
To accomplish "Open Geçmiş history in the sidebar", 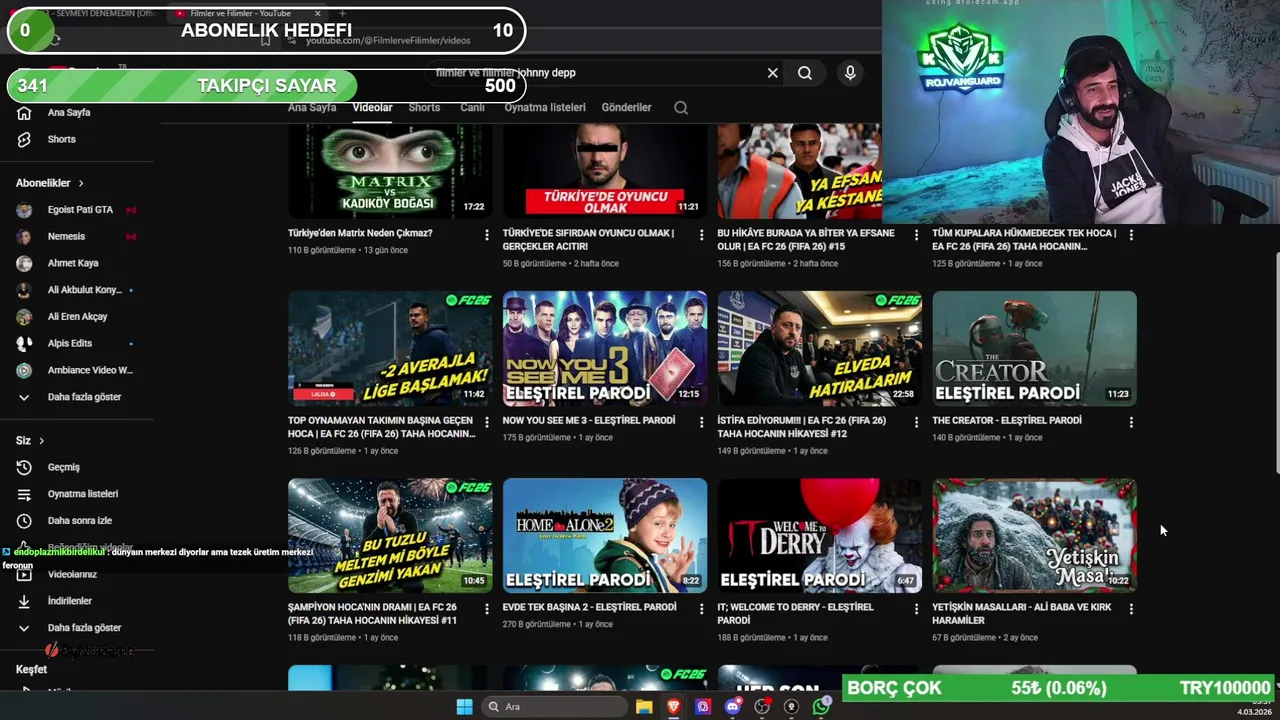I will tap(63, 467).
